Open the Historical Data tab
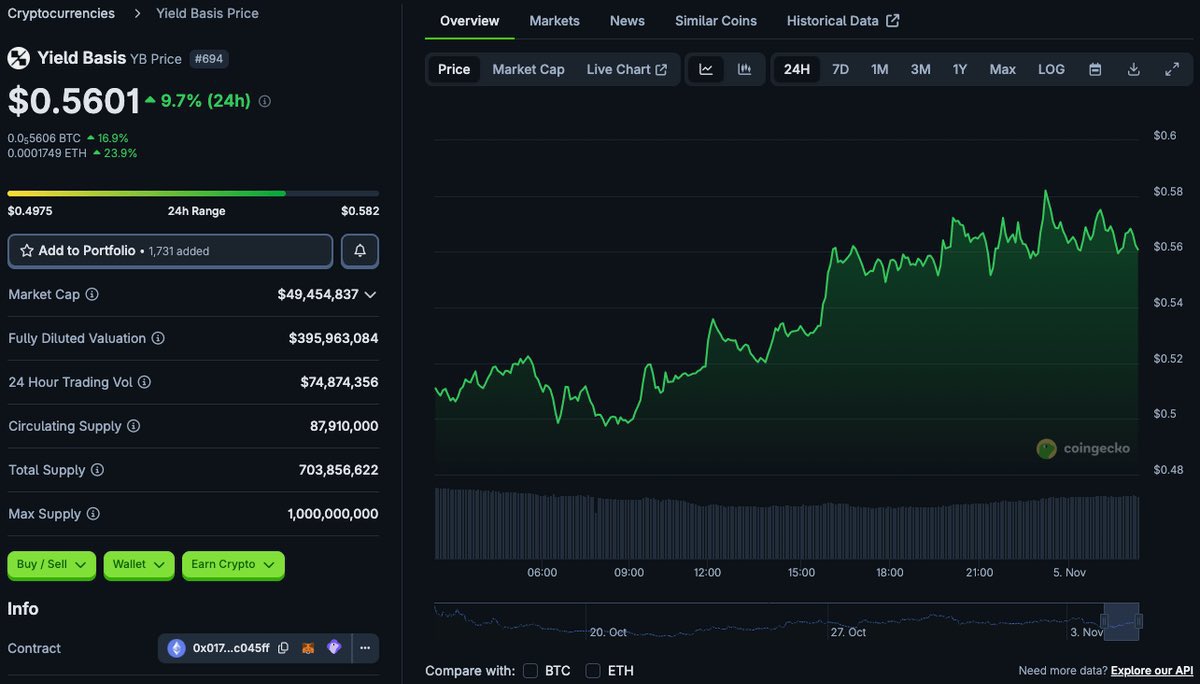This screenshot has height=684, width=1200. tap(842, 20)
